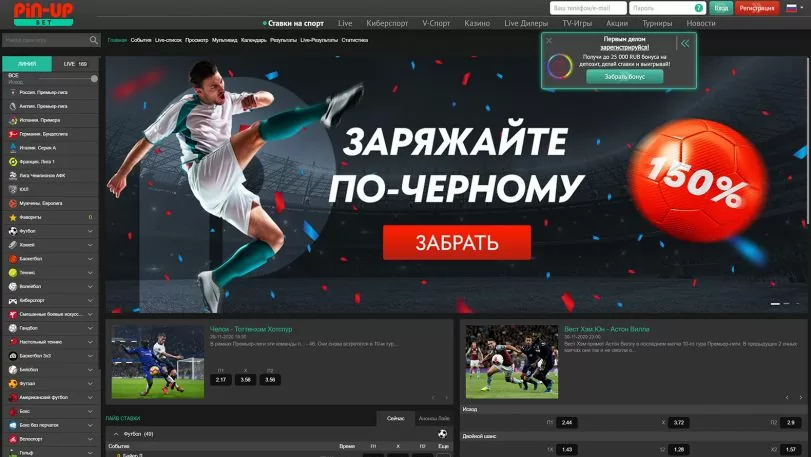The height and width of the screenshot is (457, 811).
Task: Click the Киберспорт gamepad icon in sidebar
Action: tap(13, 299)
